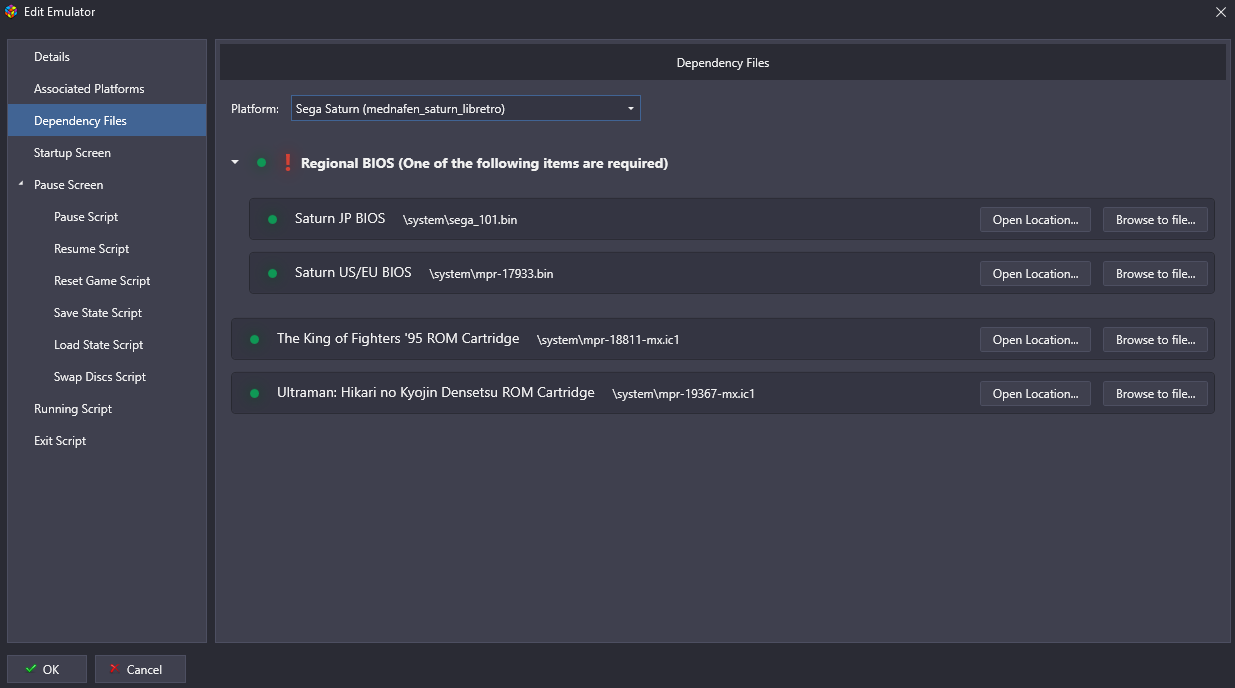Click the \system\mpr-19367-mx.ic1 path text
Image resolution: width=1235 pixels, height=688 pixels.
[683, 394]
